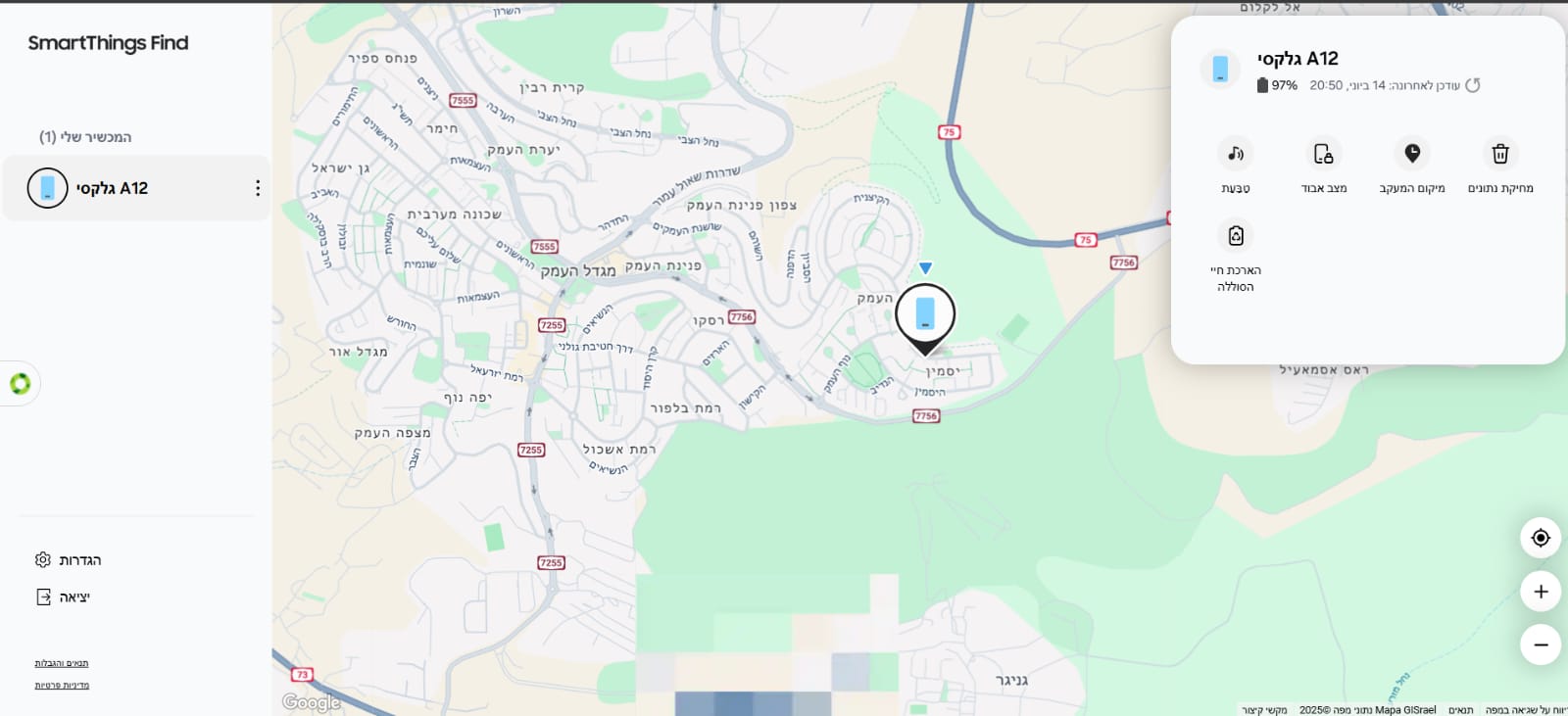
Task: Open Extend battery life (הארכת חיי הסוללה) icon
Action: click(x=1235, y=235)
